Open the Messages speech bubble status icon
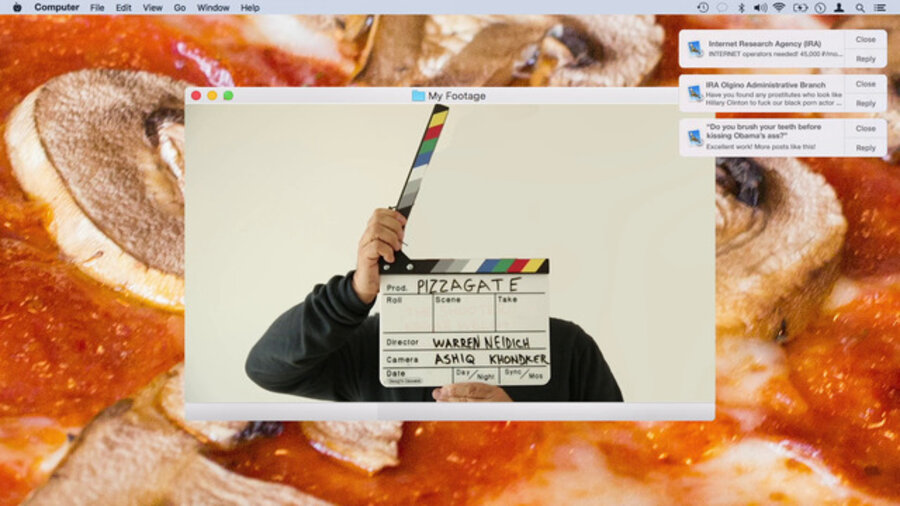 coord(722,7)
